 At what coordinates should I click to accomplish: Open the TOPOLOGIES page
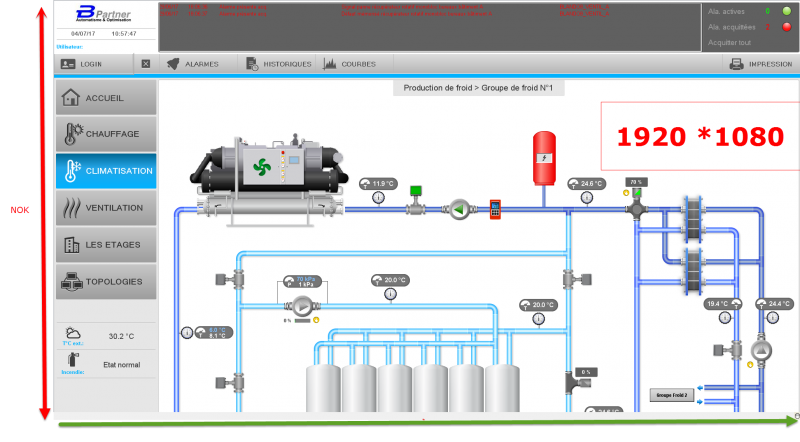(106, 281)
